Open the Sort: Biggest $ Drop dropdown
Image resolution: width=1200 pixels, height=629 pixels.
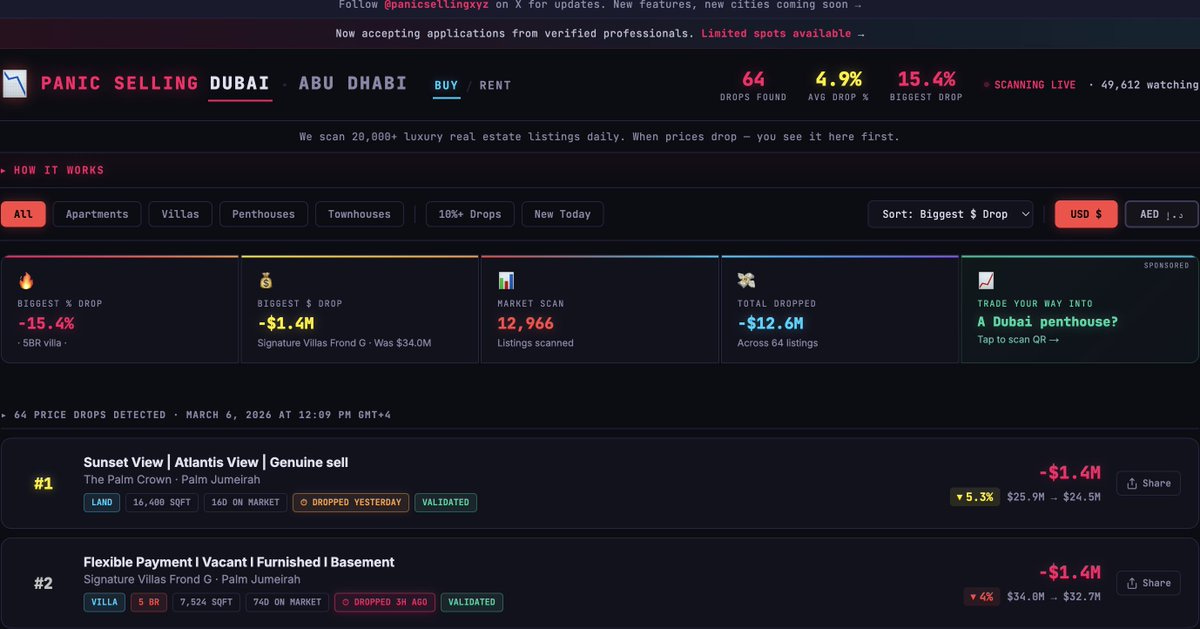pos(951,214)
